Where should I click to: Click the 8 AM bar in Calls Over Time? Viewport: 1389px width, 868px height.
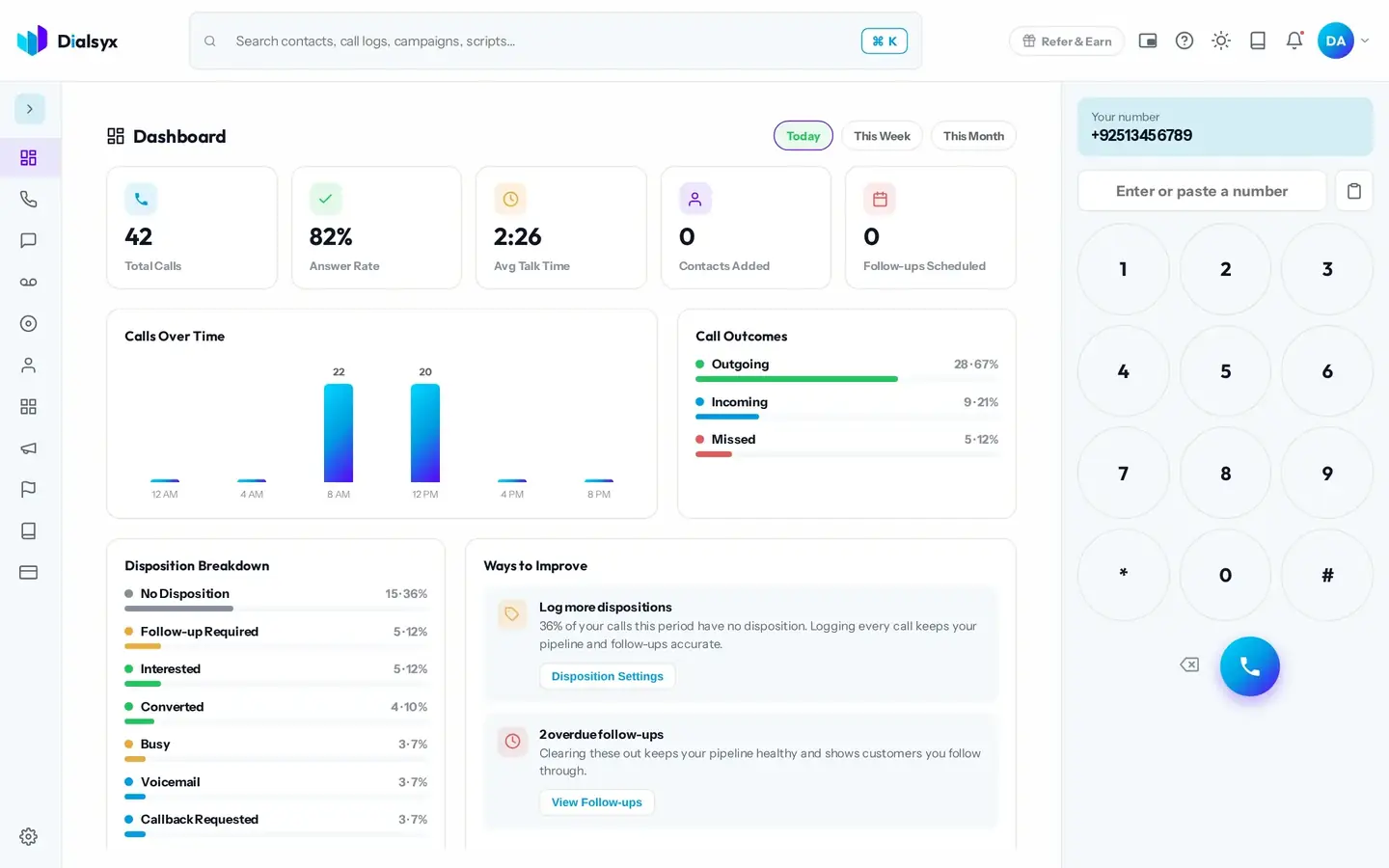coord(339,433)
